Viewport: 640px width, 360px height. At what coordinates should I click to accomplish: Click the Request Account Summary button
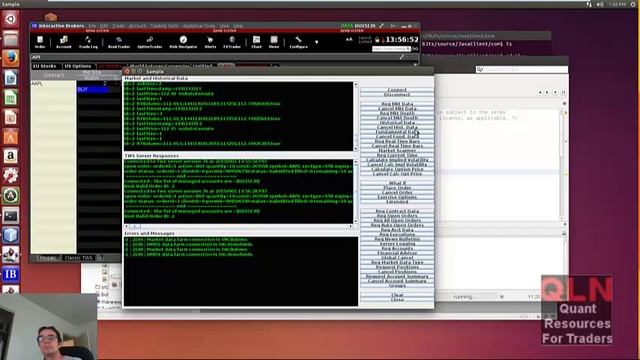click(397, 276)
